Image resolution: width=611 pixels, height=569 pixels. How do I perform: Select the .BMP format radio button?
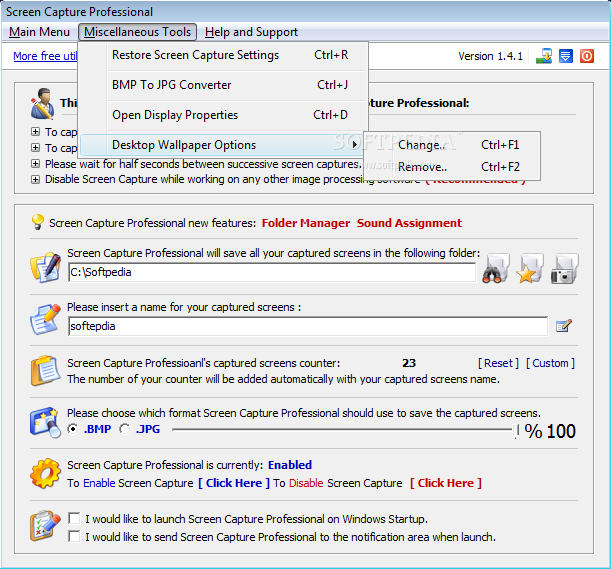[x=72, y=429]
